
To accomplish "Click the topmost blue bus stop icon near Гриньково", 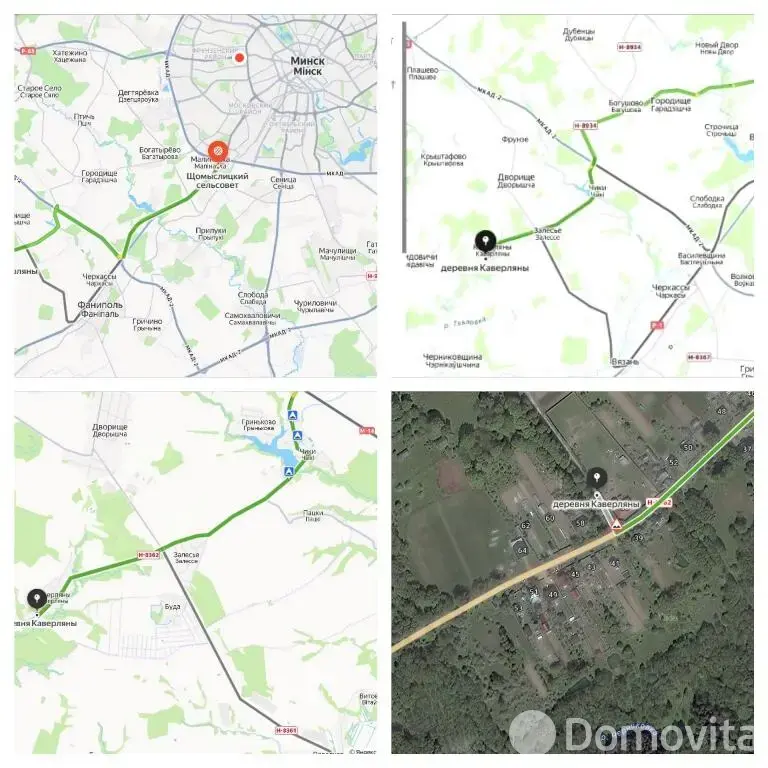I will 293,415.
